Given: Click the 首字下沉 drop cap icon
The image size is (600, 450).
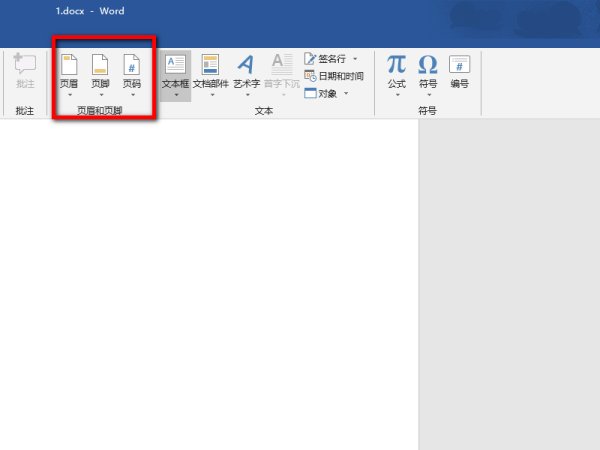Looking at the screenshot, I should (x=282, y=64).
